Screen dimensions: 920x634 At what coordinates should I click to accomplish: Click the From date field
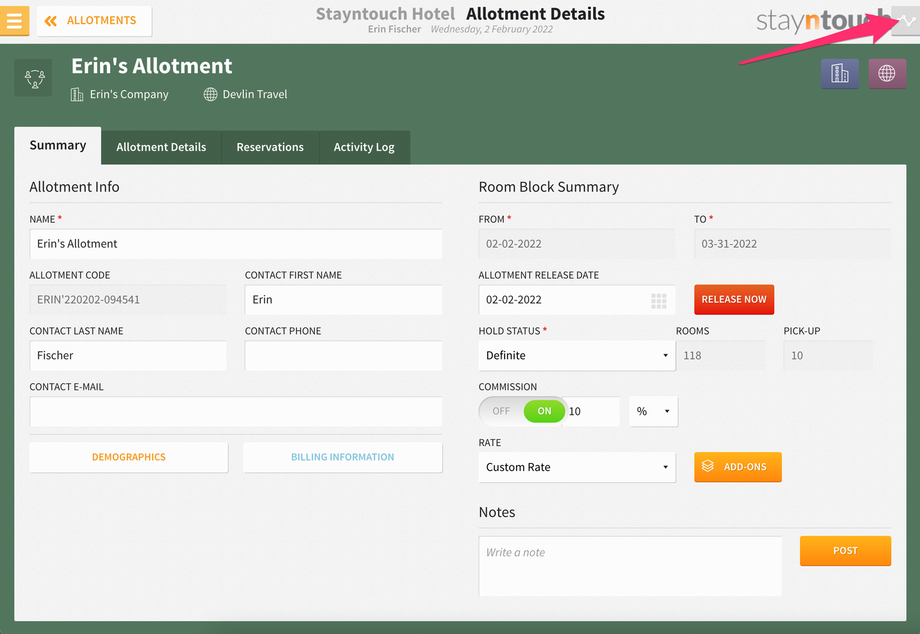tap(577, 244)
